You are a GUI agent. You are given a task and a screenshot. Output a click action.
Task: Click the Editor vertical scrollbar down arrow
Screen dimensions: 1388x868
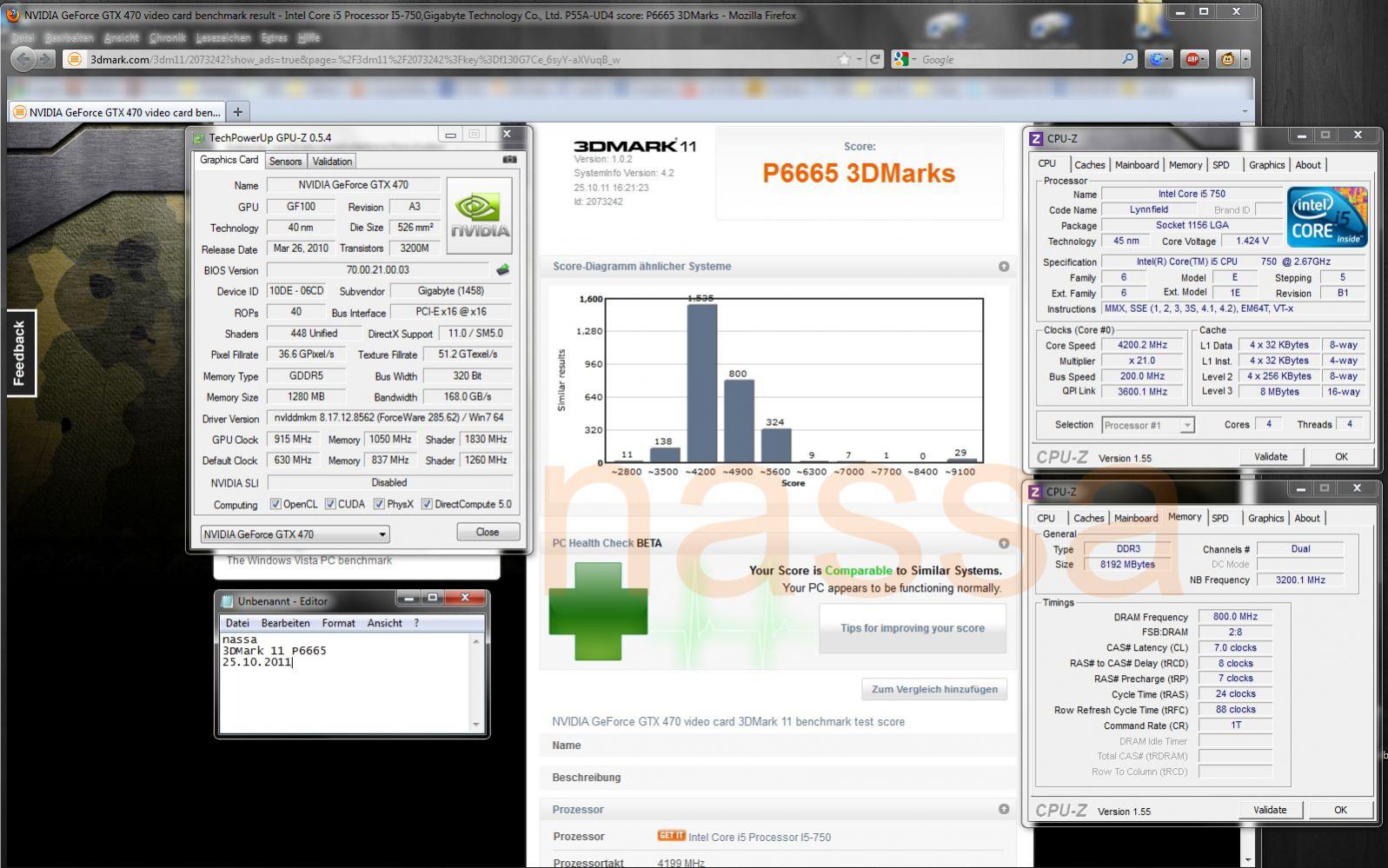(x=476, y=724)
